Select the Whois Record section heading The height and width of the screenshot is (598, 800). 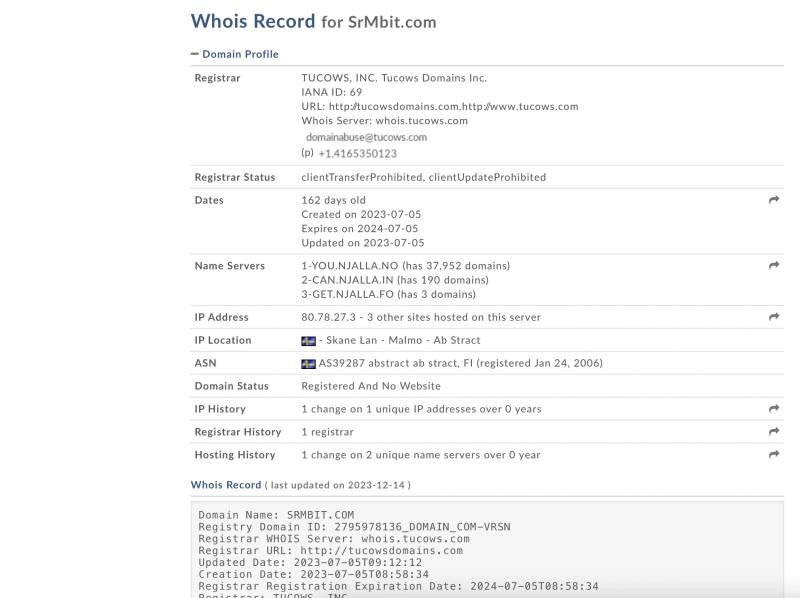[x=226, y=485]
